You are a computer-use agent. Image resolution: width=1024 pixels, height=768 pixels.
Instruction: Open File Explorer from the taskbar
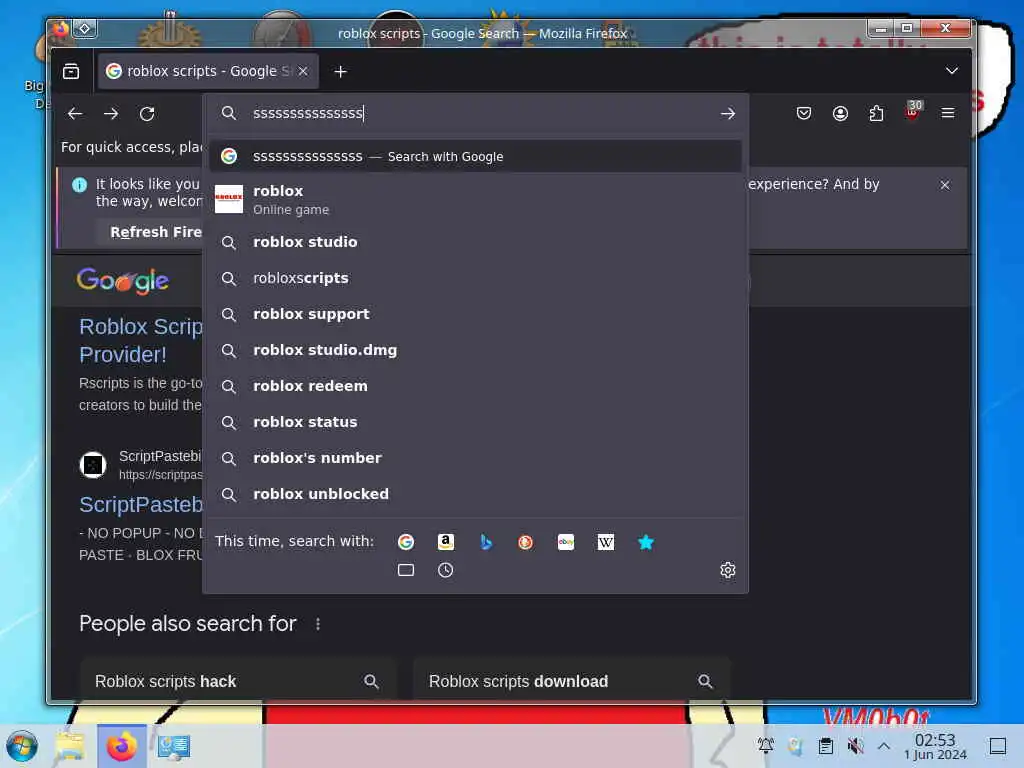click(x=70, y=746)
